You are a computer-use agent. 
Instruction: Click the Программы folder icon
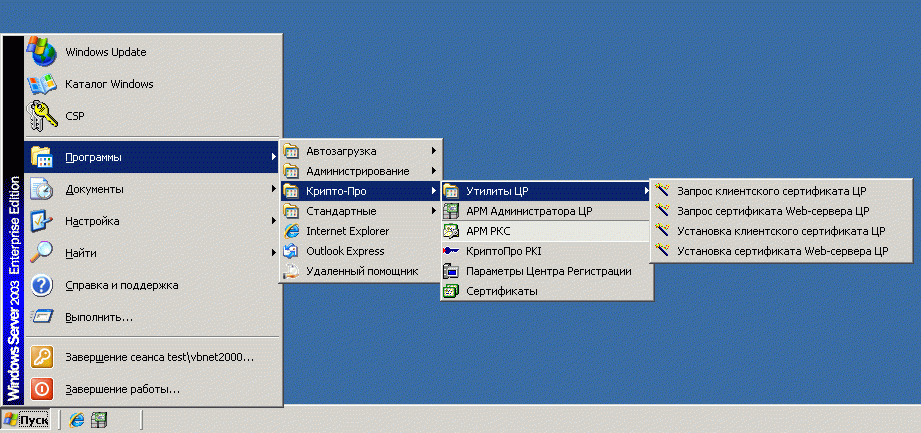point(42,157)
